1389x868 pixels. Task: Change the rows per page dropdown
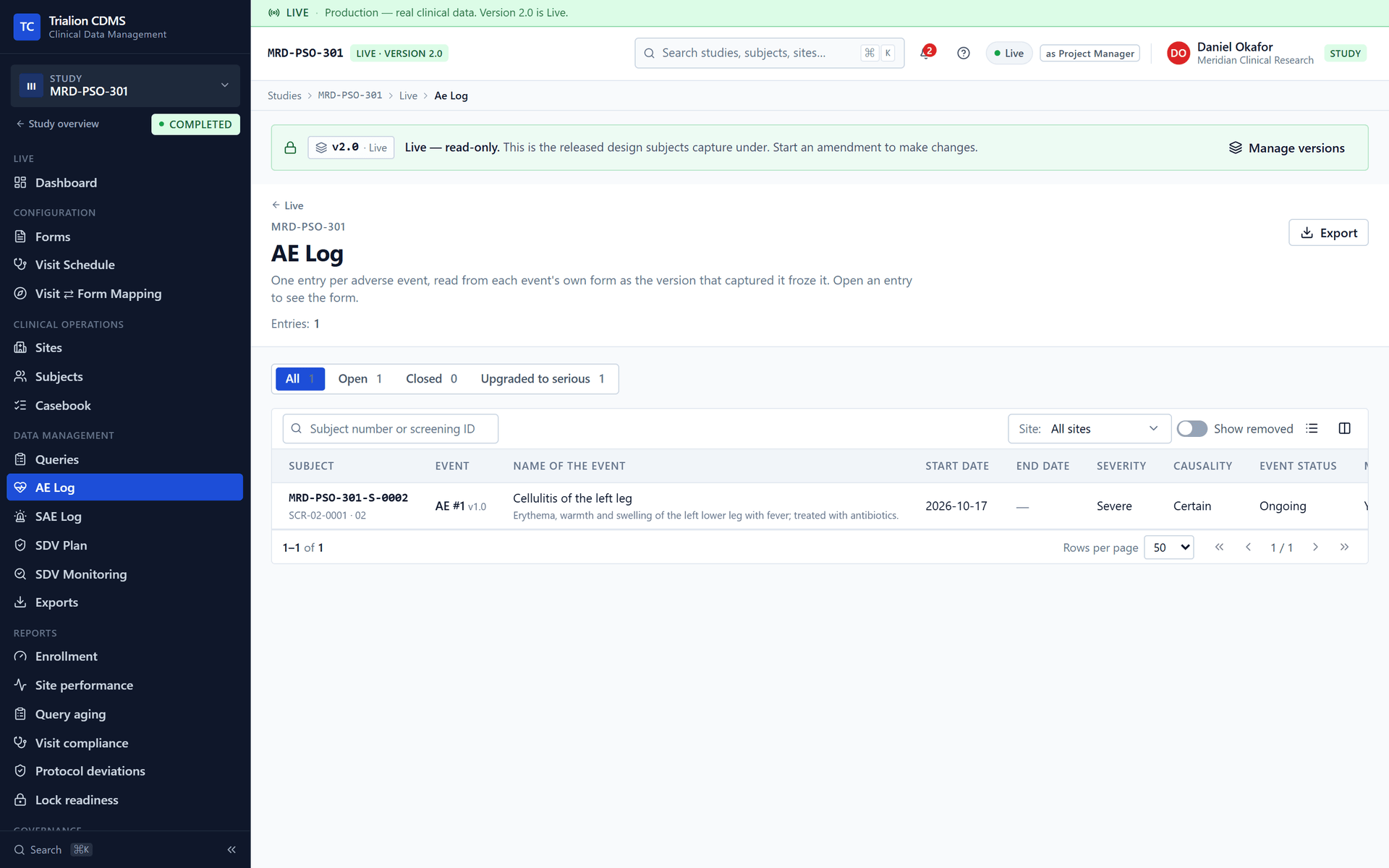tap(1169, 548)
